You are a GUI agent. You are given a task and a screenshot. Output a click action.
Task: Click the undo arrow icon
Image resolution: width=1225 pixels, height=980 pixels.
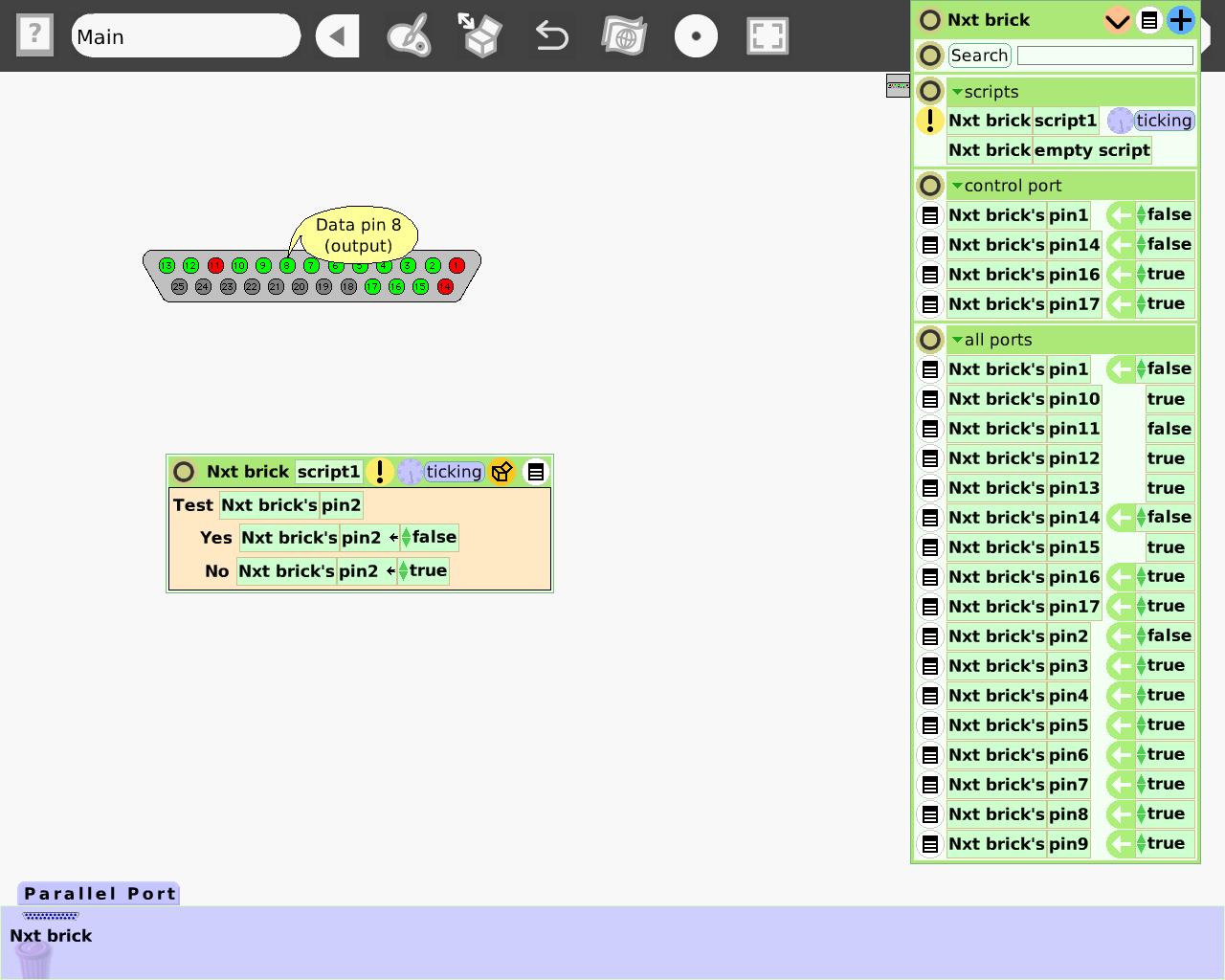click(552, 36)
